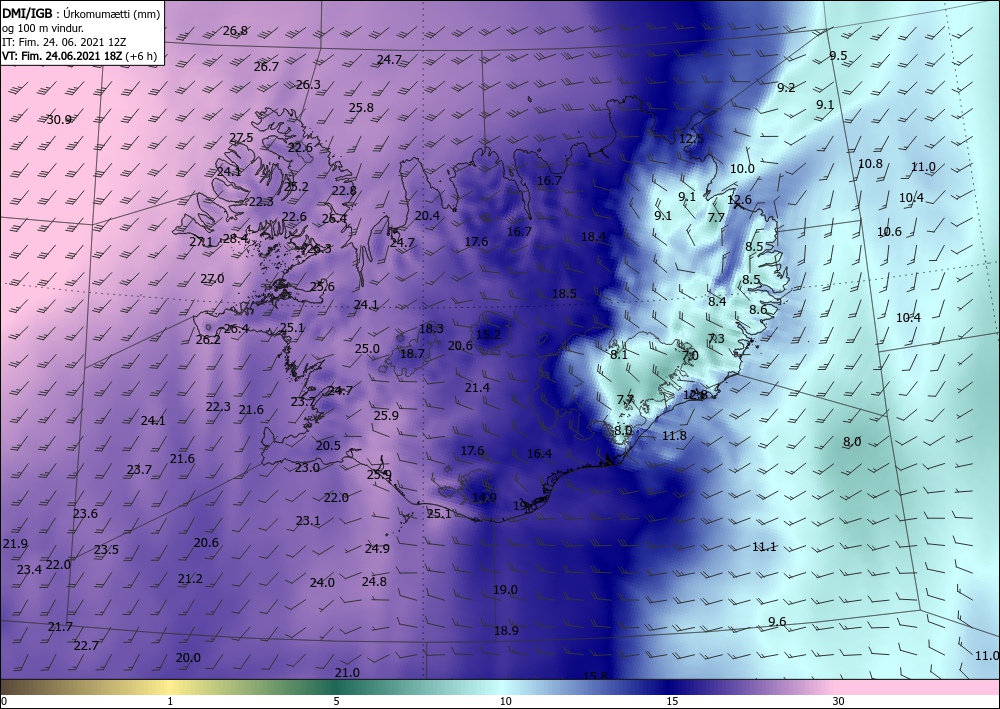Click the map value 23.0
Viewport: 1000px width, 709px height.
(x=307, y=467)
